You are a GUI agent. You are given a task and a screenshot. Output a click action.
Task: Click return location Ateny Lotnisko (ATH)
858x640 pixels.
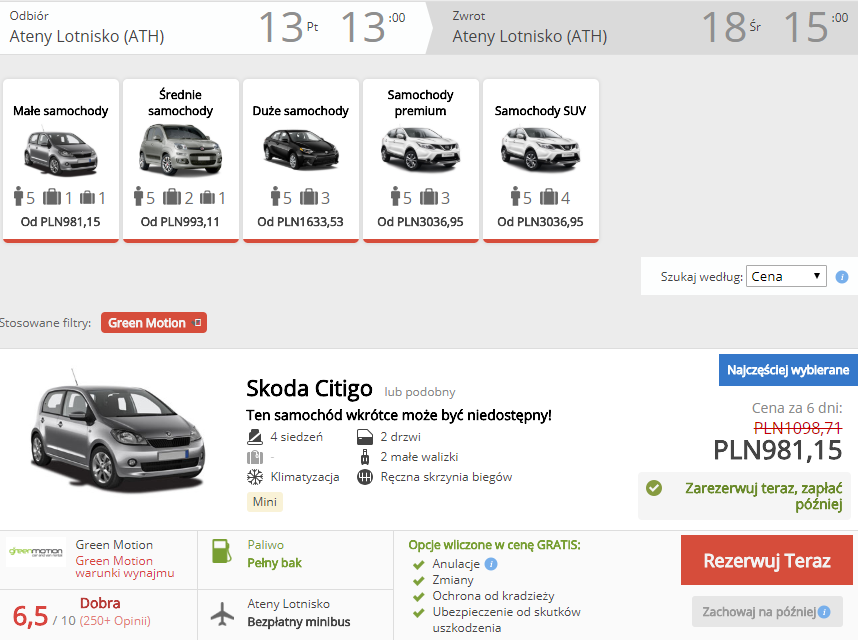pos(530,36)
